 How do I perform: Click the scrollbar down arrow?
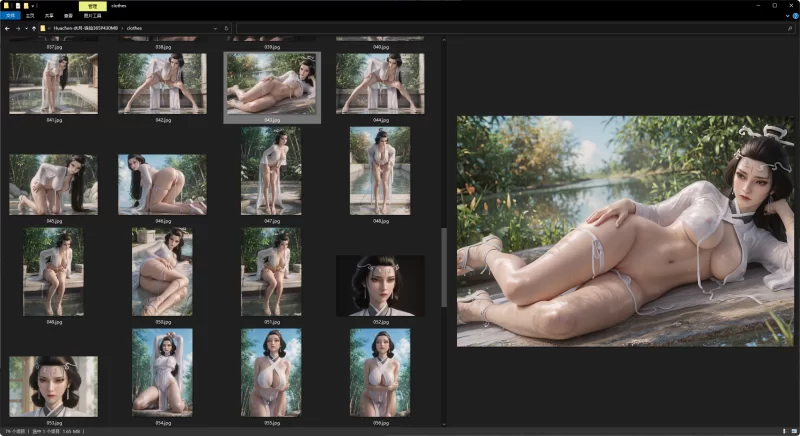point(444,424)
